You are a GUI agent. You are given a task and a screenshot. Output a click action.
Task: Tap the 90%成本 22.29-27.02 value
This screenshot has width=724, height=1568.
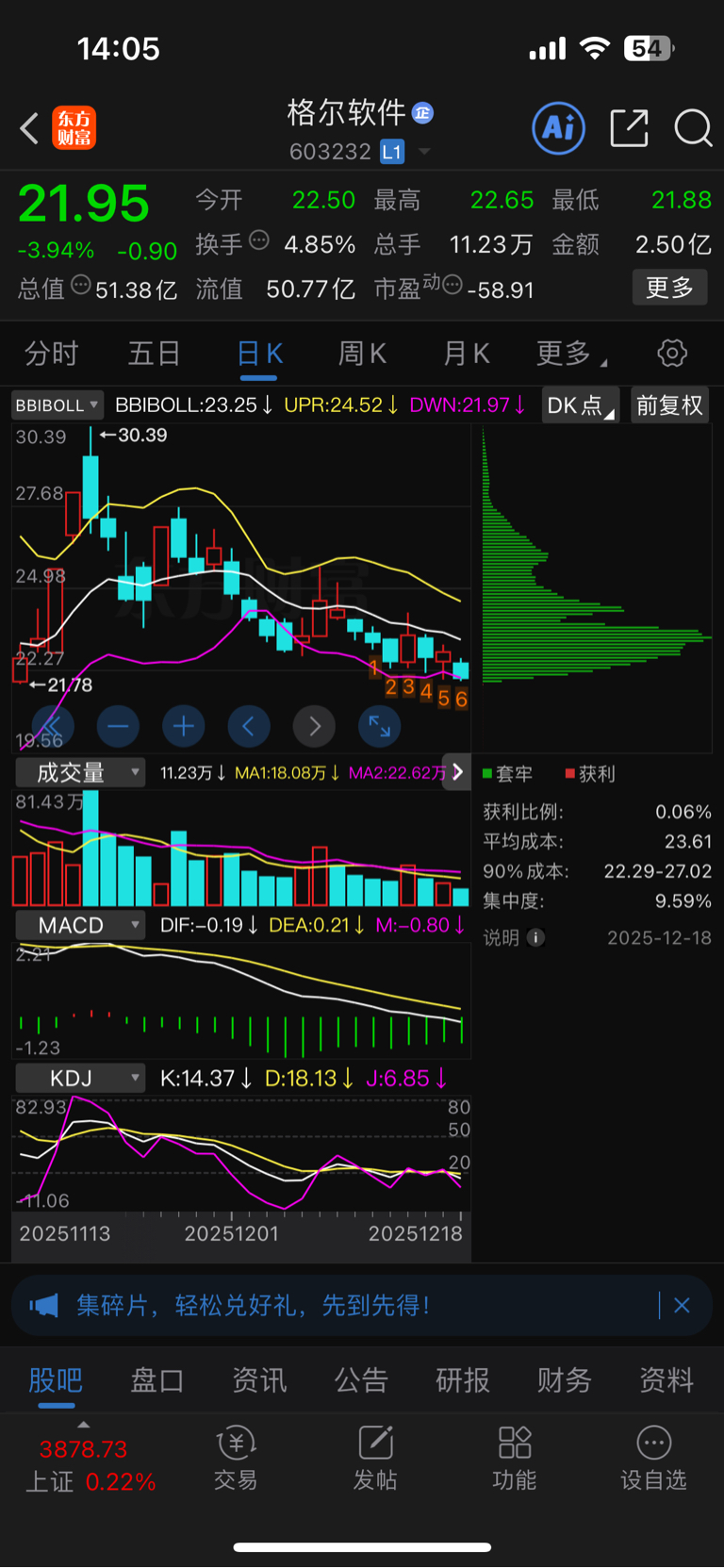pos(658,871)
